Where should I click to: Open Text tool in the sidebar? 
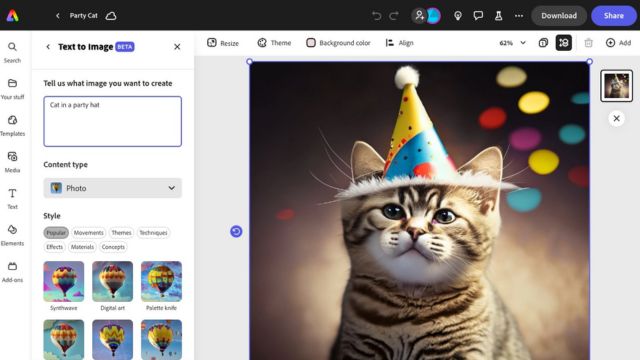click(12, 199)
